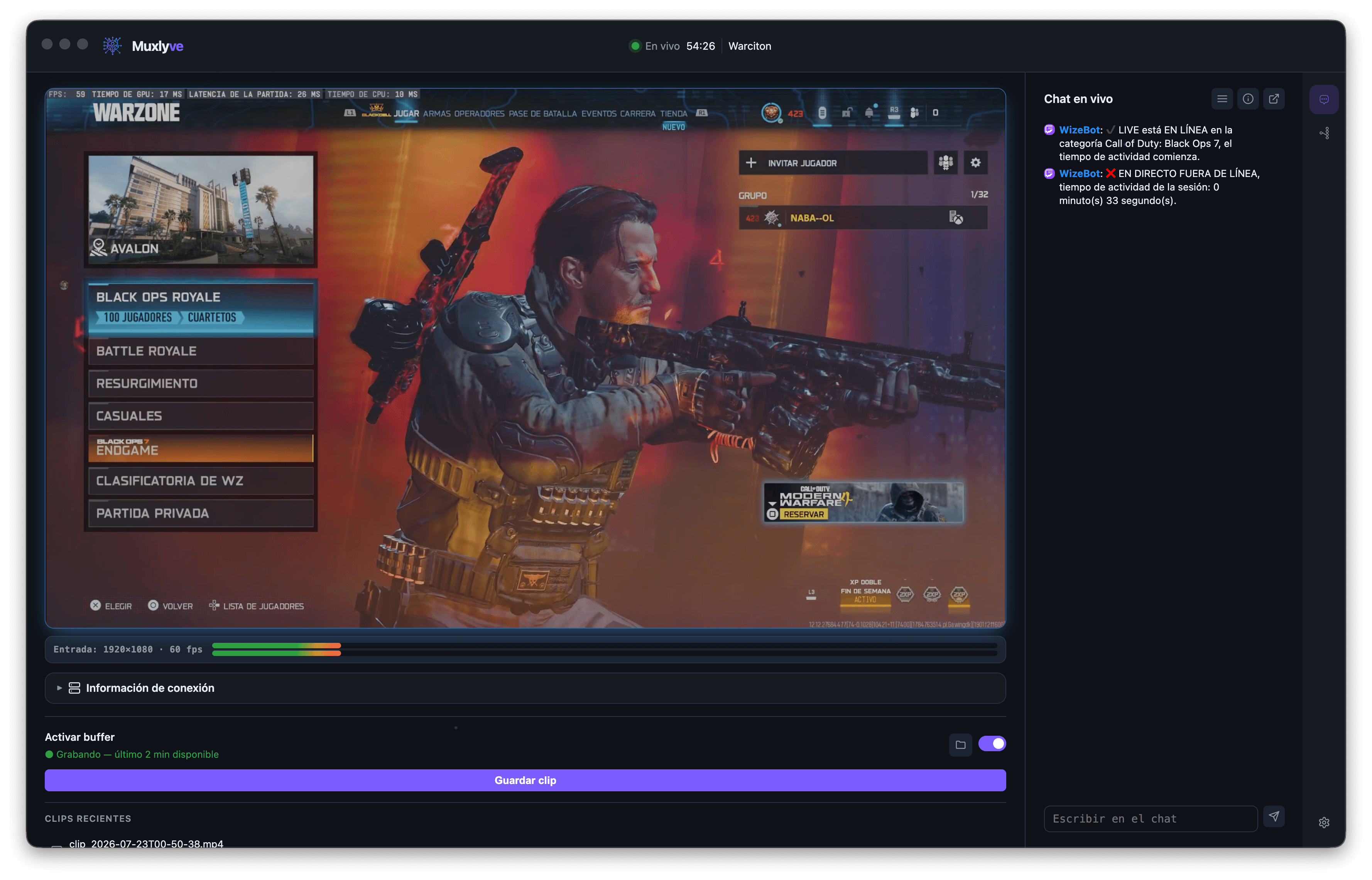This screenshot has width=1372, height=880.
Task: Click the 100 JUGADORES tag
Action: [137, 317]
